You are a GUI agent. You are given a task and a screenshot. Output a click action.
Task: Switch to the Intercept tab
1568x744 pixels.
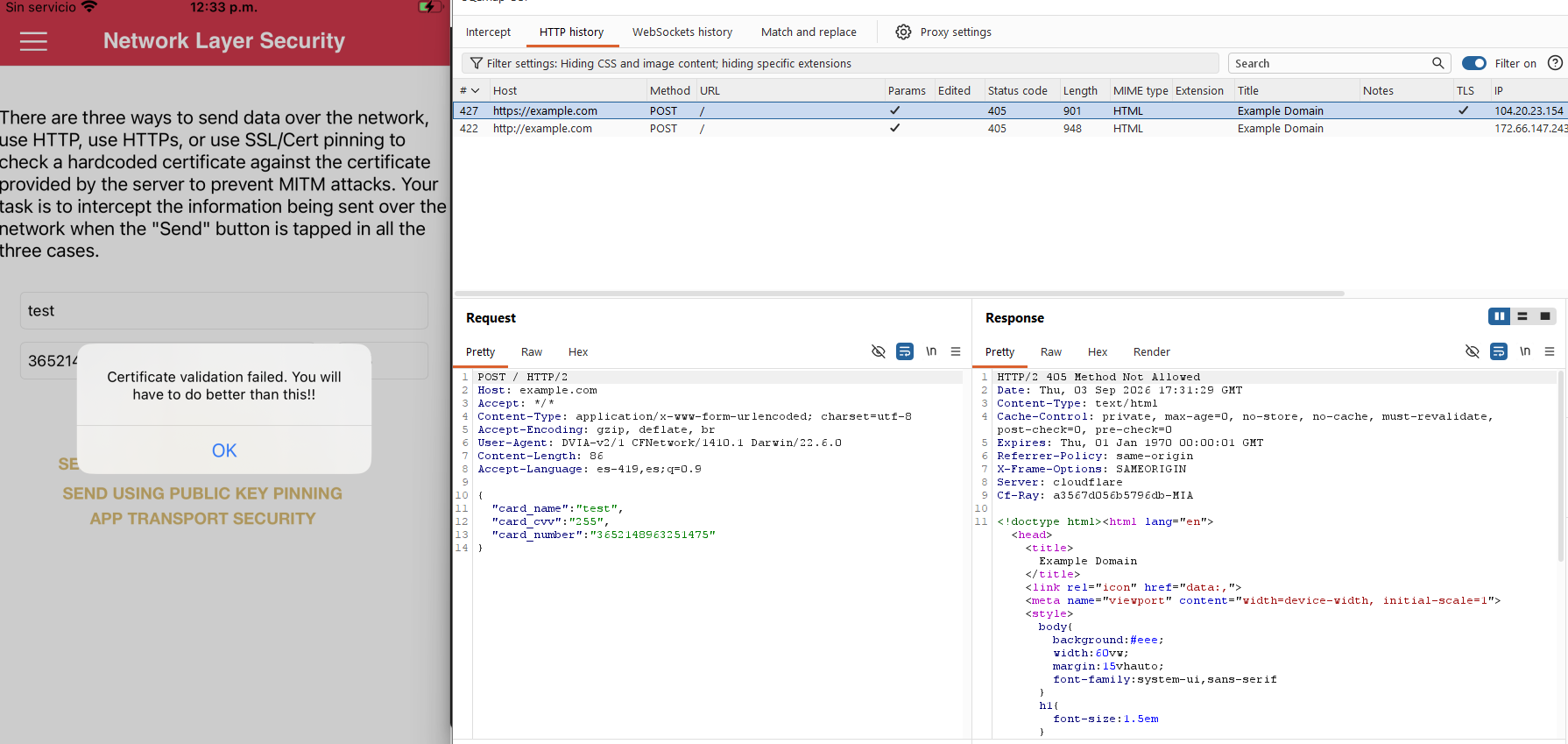point(488,32)
